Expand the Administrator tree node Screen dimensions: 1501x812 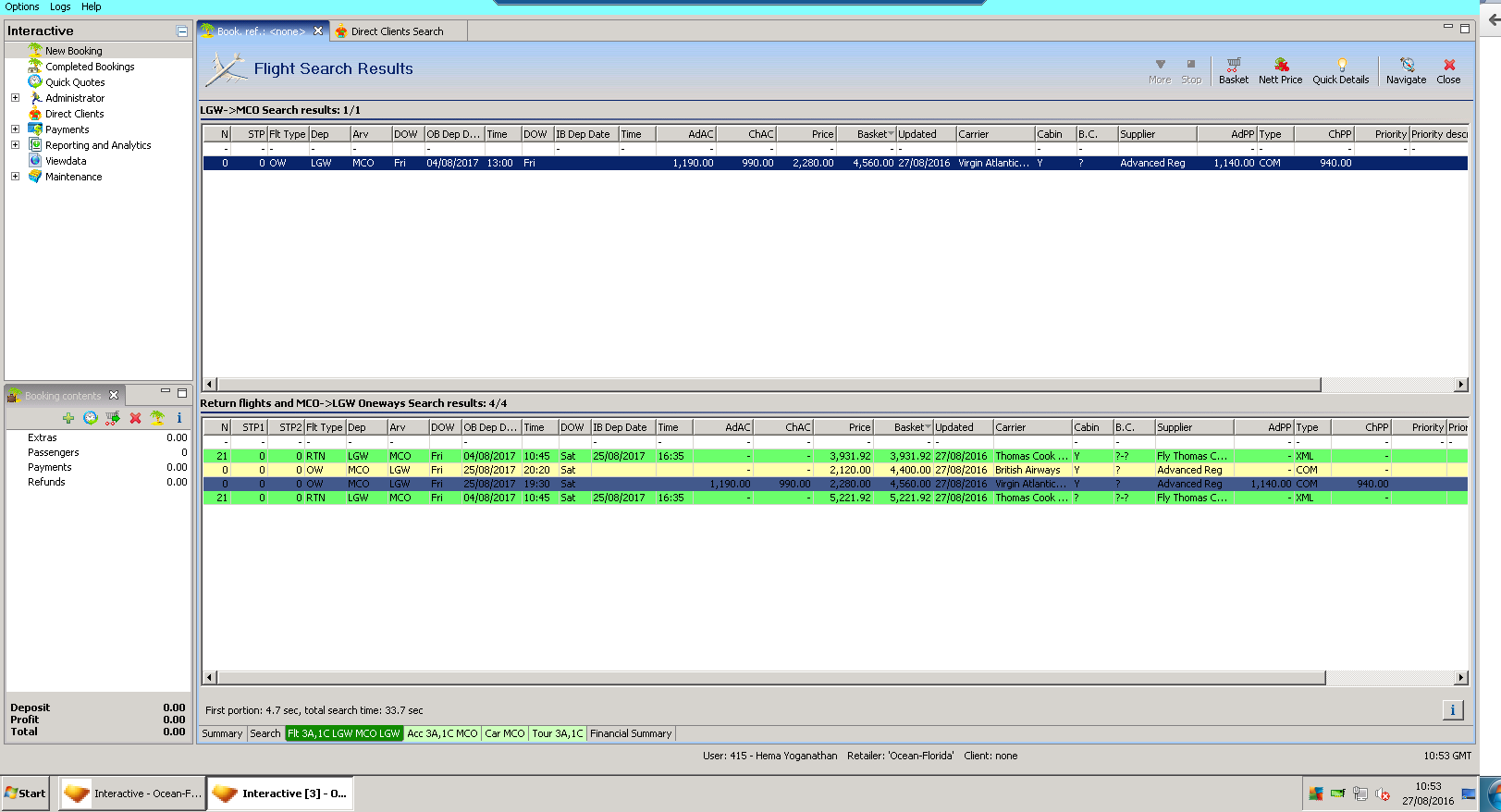tap(15, 97)
